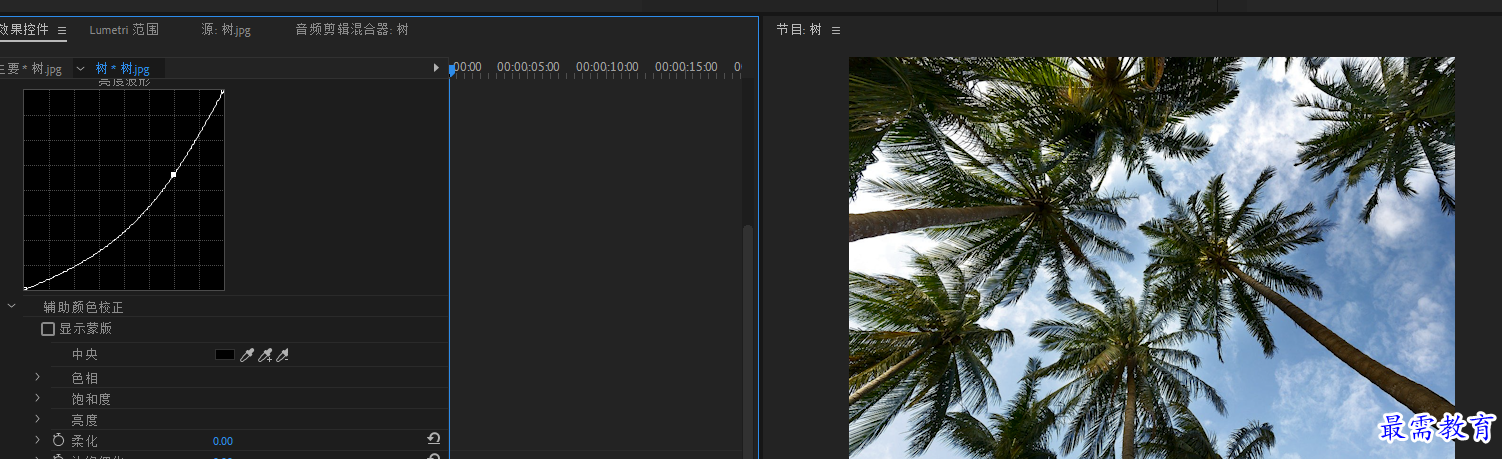Click the effect controls vertical scrollbar
Screen dimensions: 1502x459
click(x=746, y=342)
